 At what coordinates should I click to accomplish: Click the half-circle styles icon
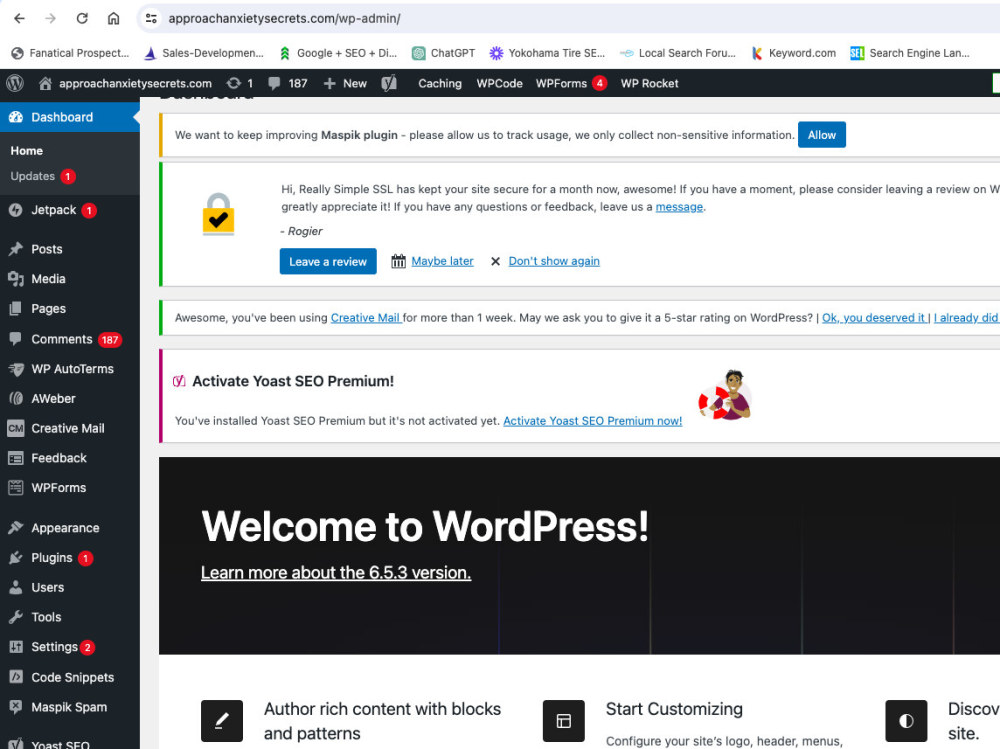906,721
